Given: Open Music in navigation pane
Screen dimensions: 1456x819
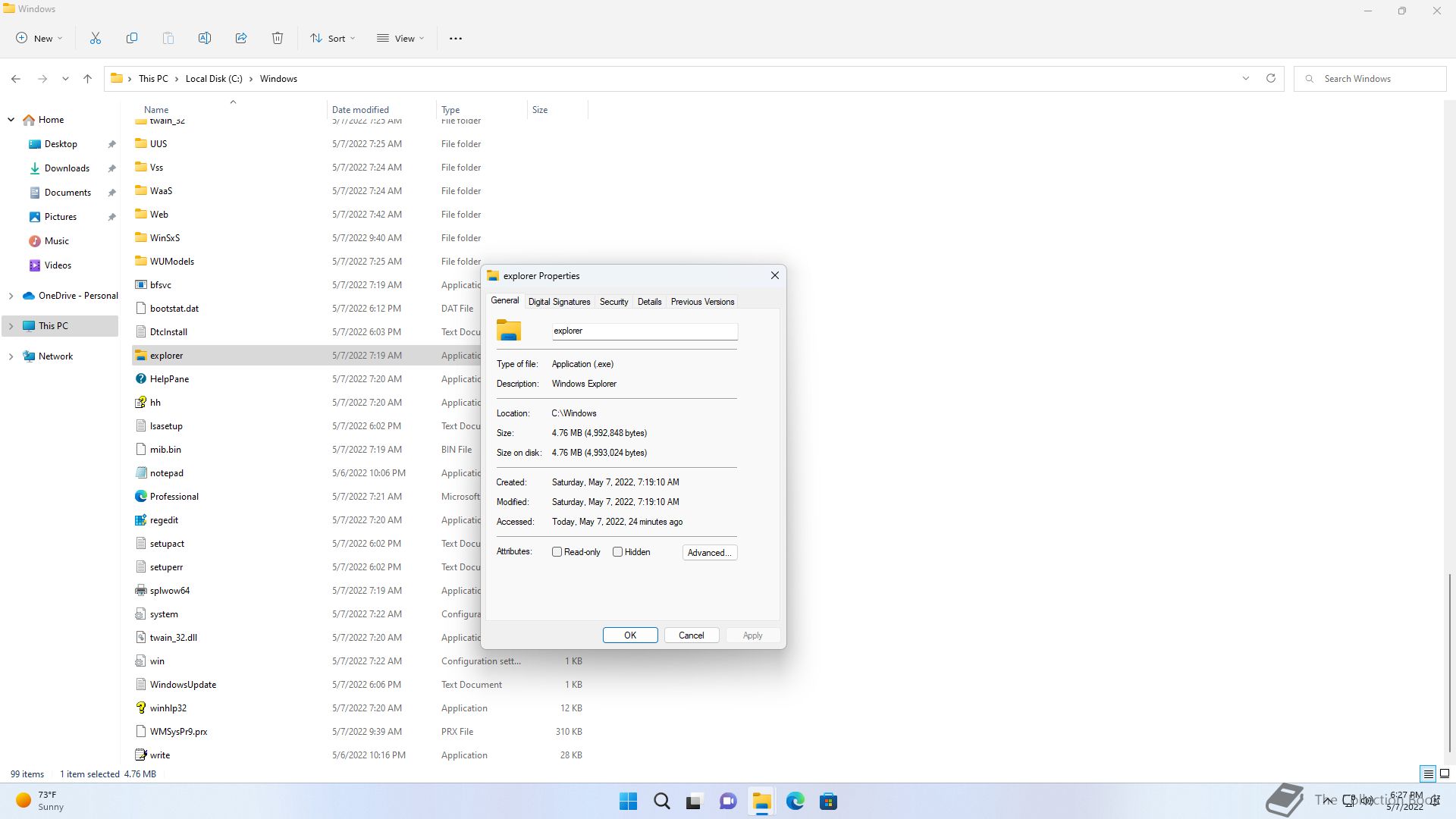Looking at the screenshot, I should pyautogui.click(x=57, y=241).
